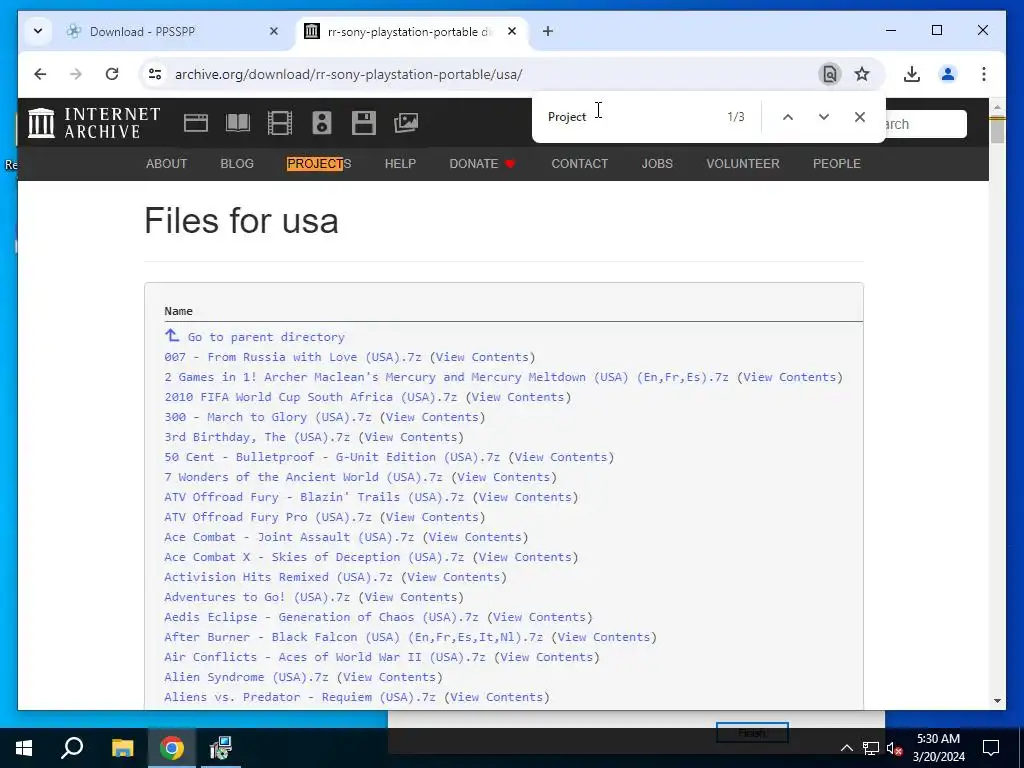View Contents of Adventures to Go!

click(410, 597)
